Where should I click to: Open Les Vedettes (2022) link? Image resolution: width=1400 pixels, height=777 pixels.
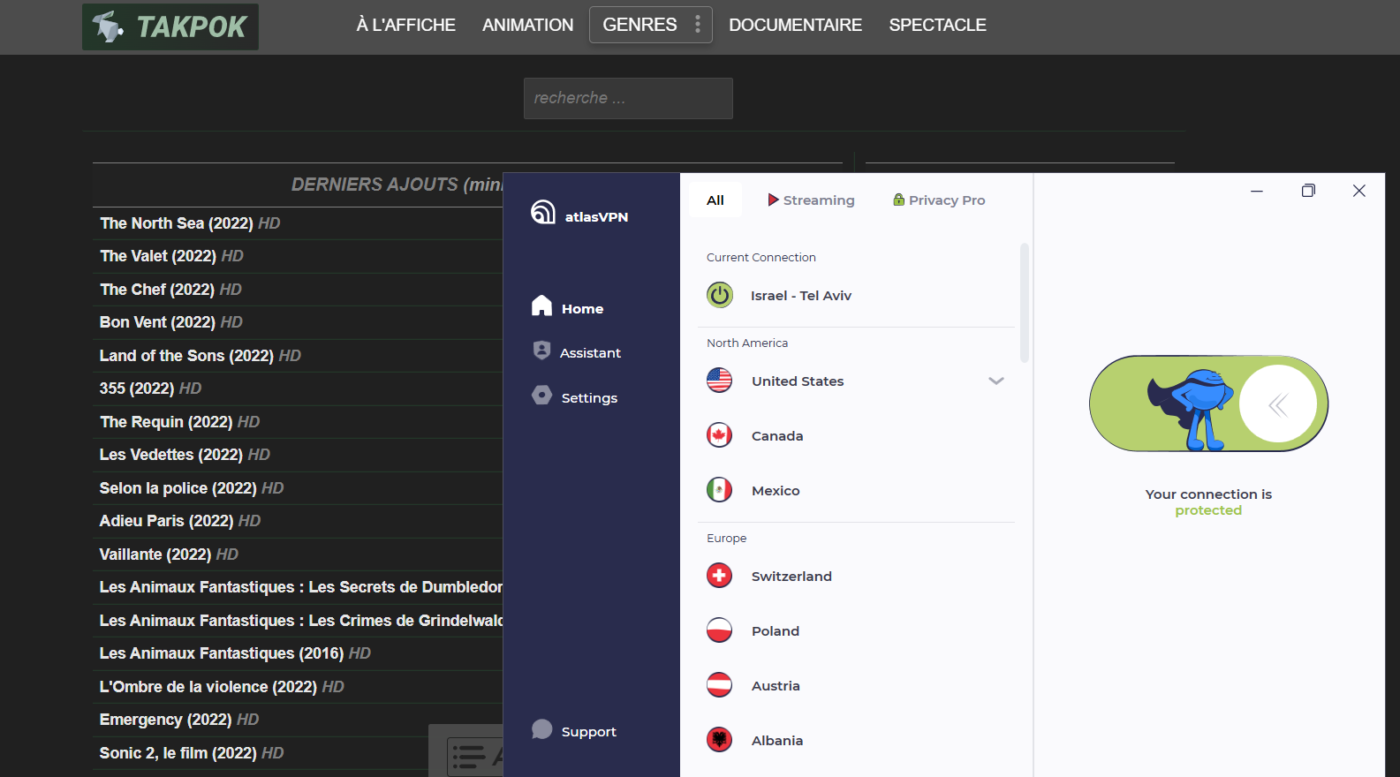click(x=171, y=454)
